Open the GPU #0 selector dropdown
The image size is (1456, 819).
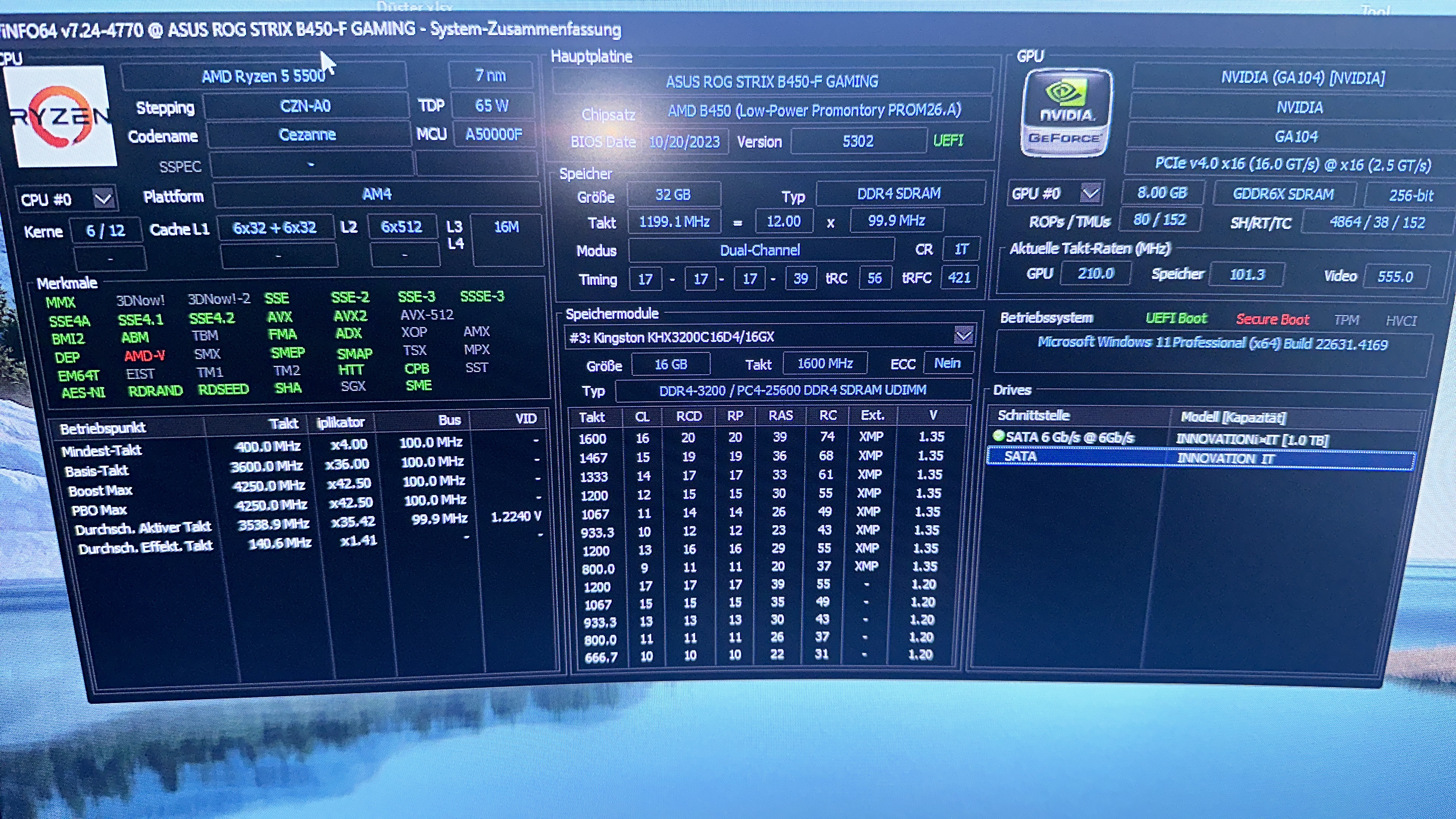[x=1090, y=193]
